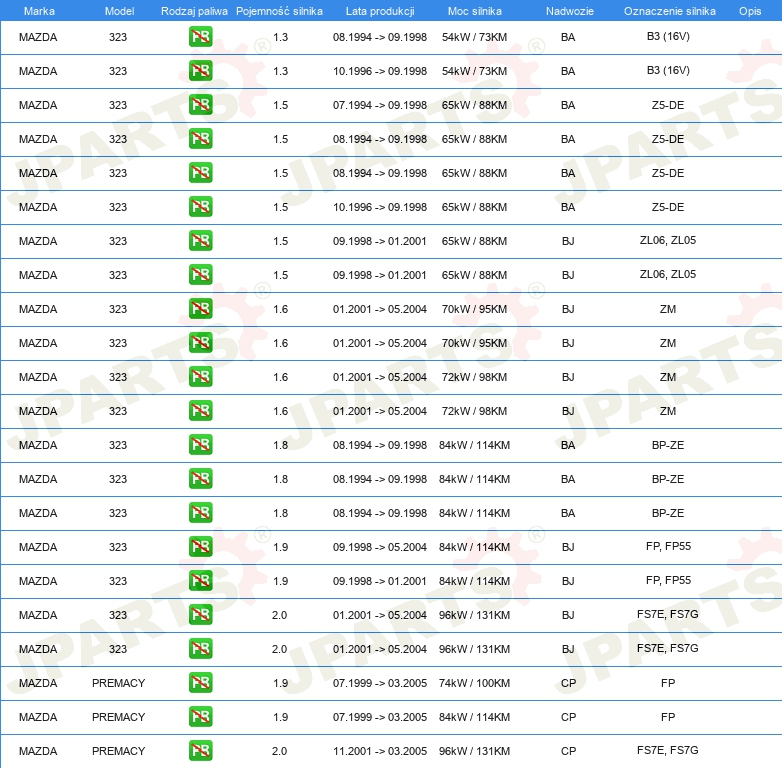Select the 10.1996 -> 09.1998 cell in the 1.5 row

(380, 207)
